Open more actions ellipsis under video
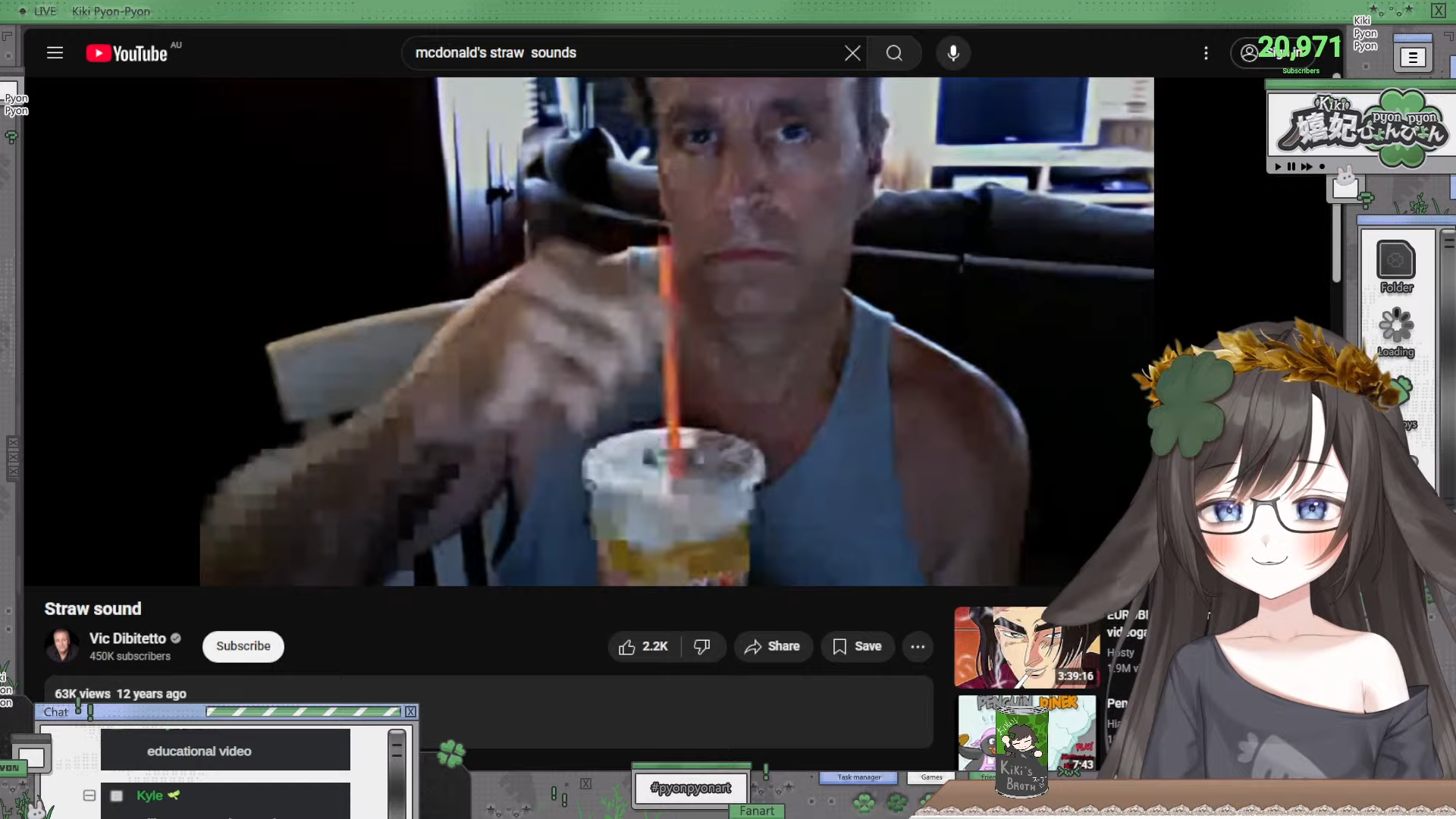 click(x=918, y=647)
